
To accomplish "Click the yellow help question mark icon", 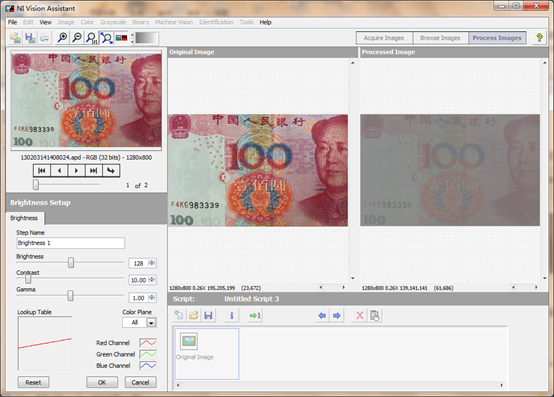I will tap(539, 37).
